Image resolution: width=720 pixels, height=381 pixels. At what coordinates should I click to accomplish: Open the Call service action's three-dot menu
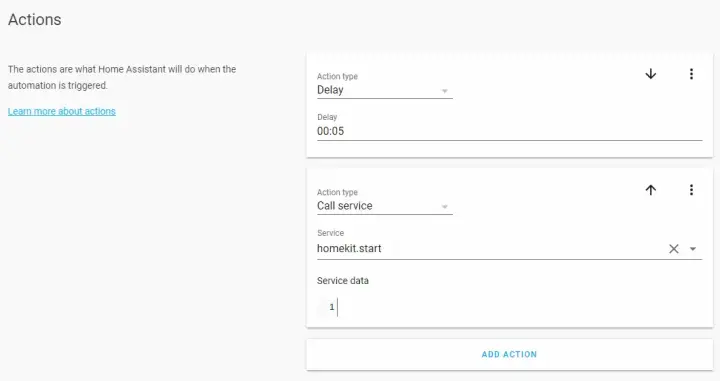point(691,190)
